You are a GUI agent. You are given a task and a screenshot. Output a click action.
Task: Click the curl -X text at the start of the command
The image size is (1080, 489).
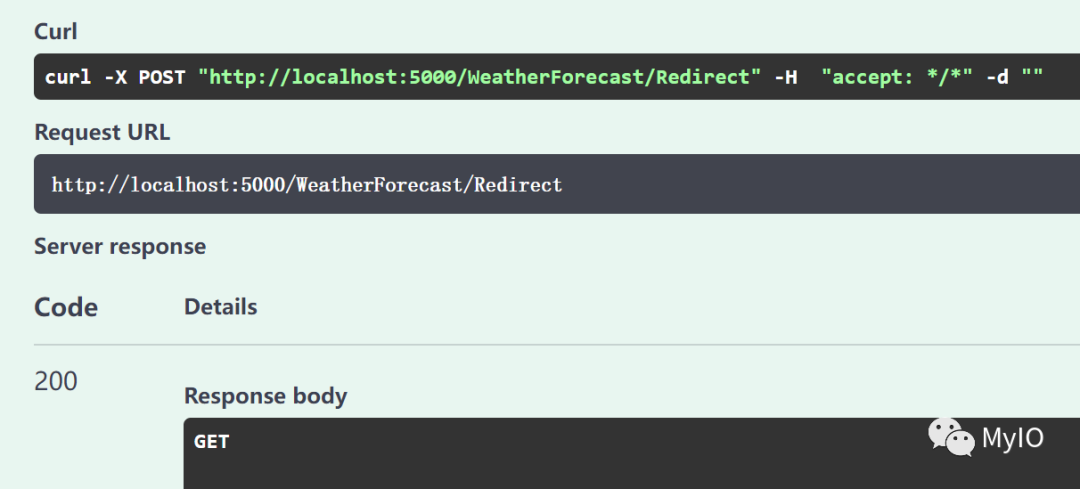[x=85, y=77]
